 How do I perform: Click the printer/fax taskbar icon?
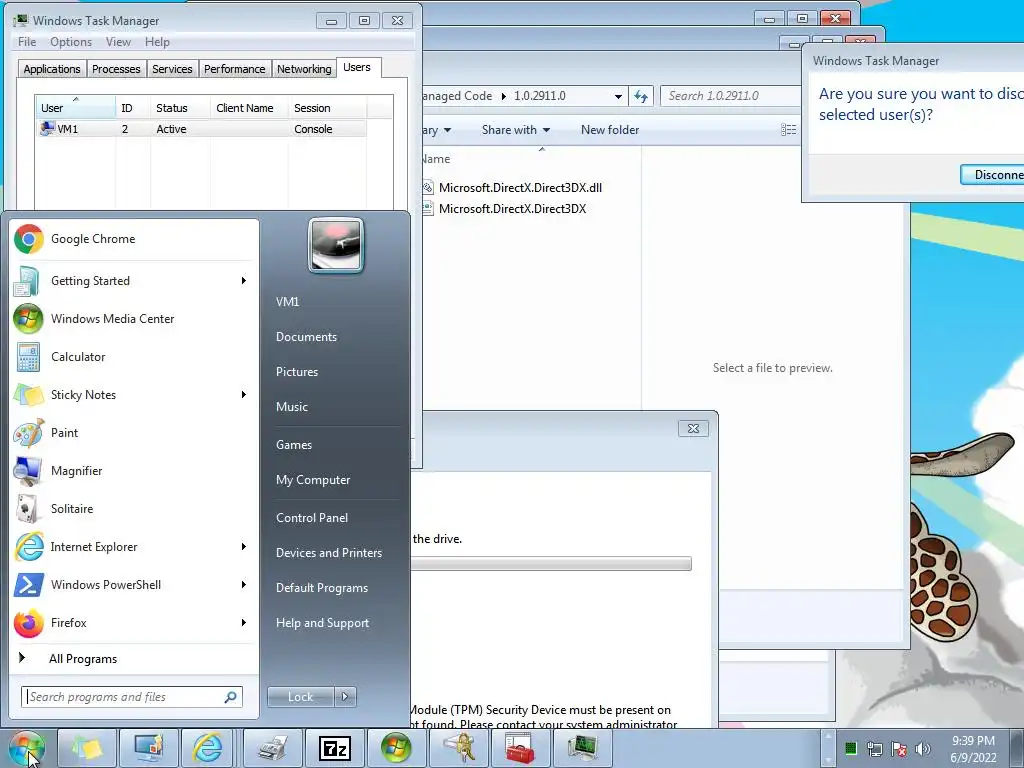pyautogui.click(x=273, y=748)
